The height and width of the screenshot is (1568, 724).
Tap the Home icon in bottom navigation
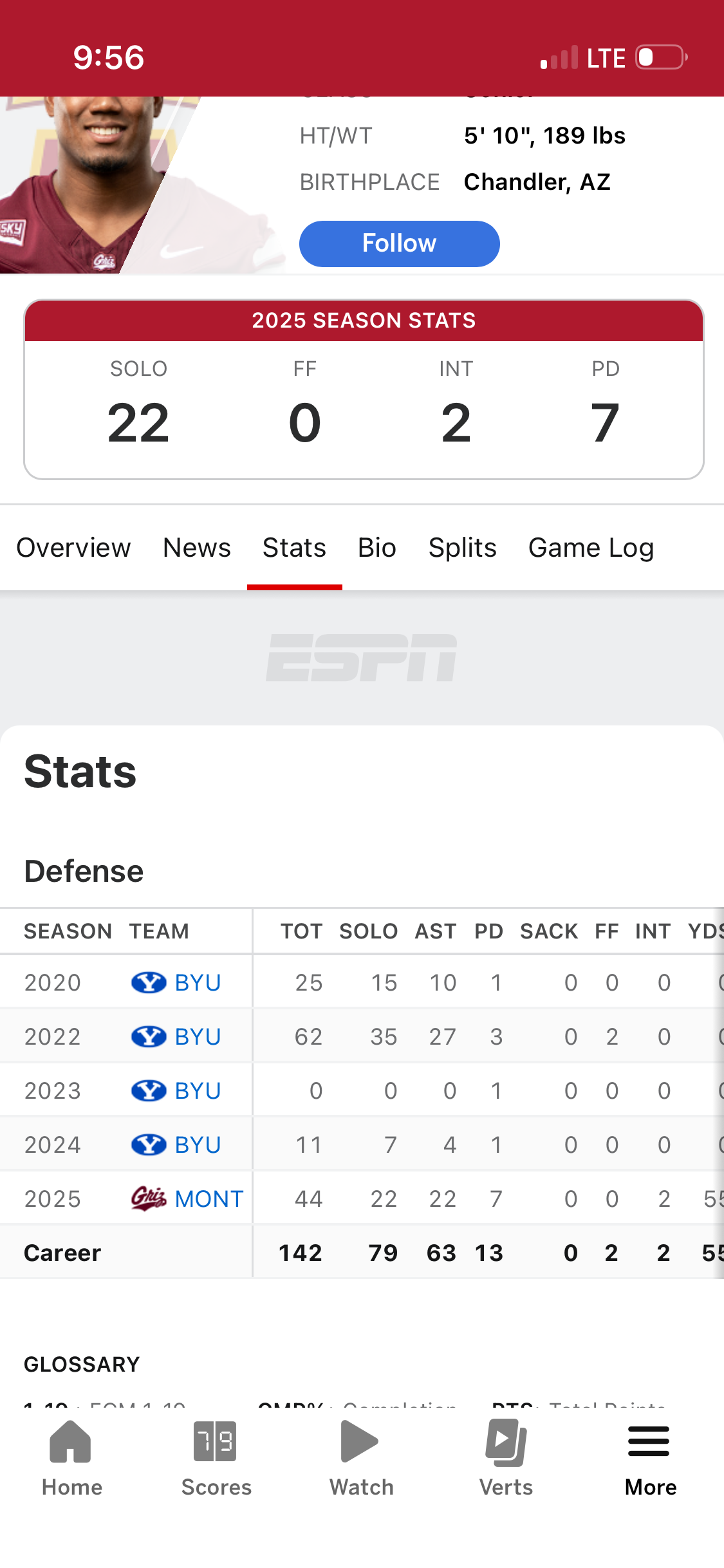(x=71, y=1442)
